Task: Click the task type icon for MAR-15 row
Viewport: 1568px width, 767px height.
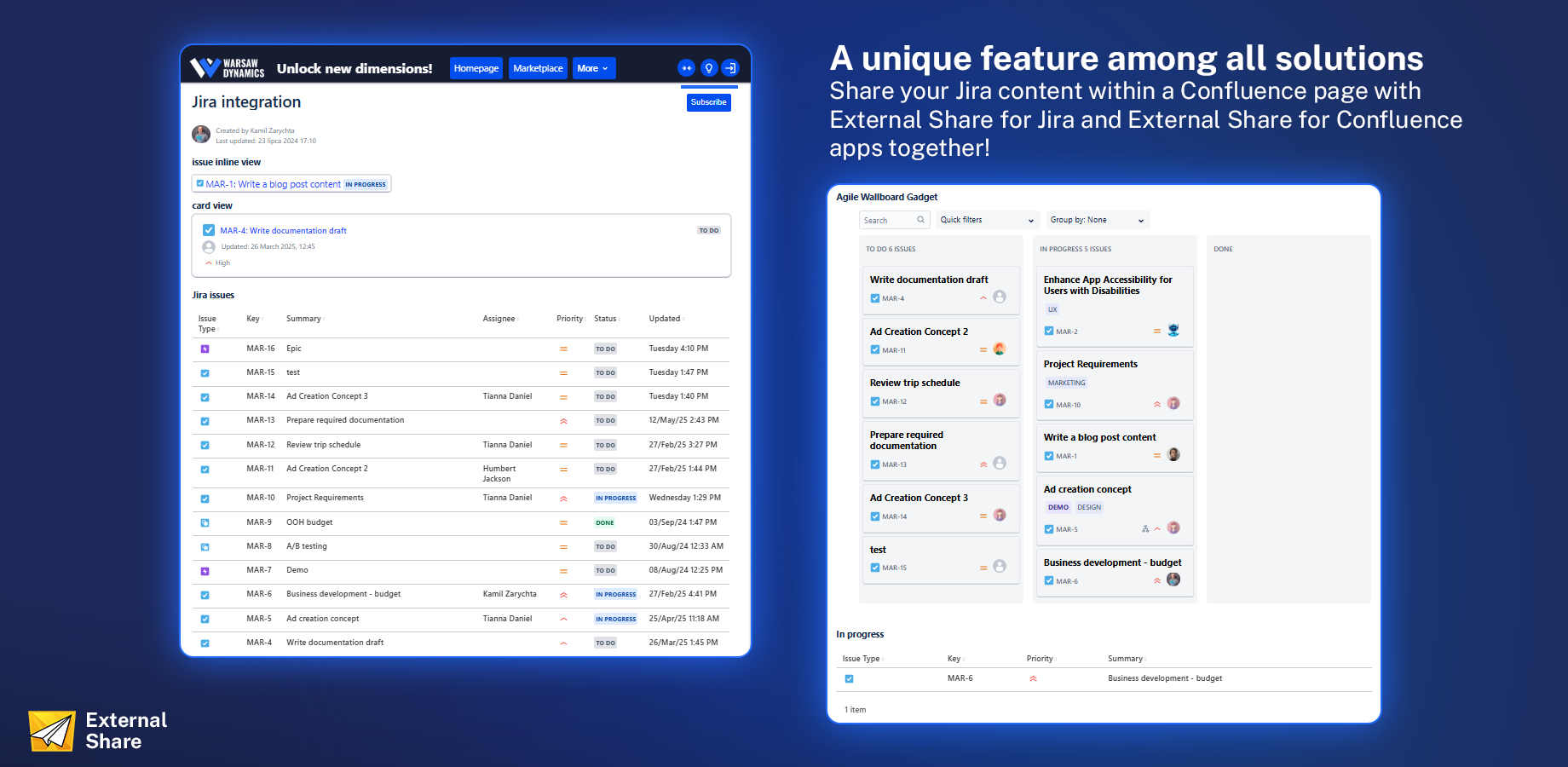Action: tap(205, 373)
